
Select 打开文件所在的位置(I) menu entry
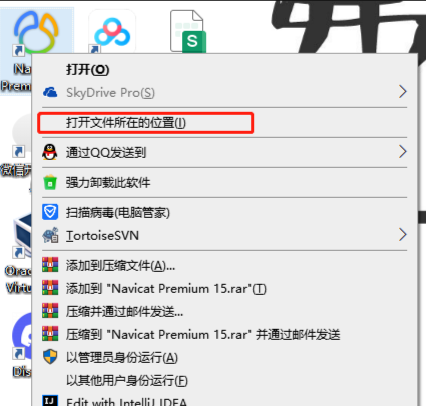(x=126, y=123)
